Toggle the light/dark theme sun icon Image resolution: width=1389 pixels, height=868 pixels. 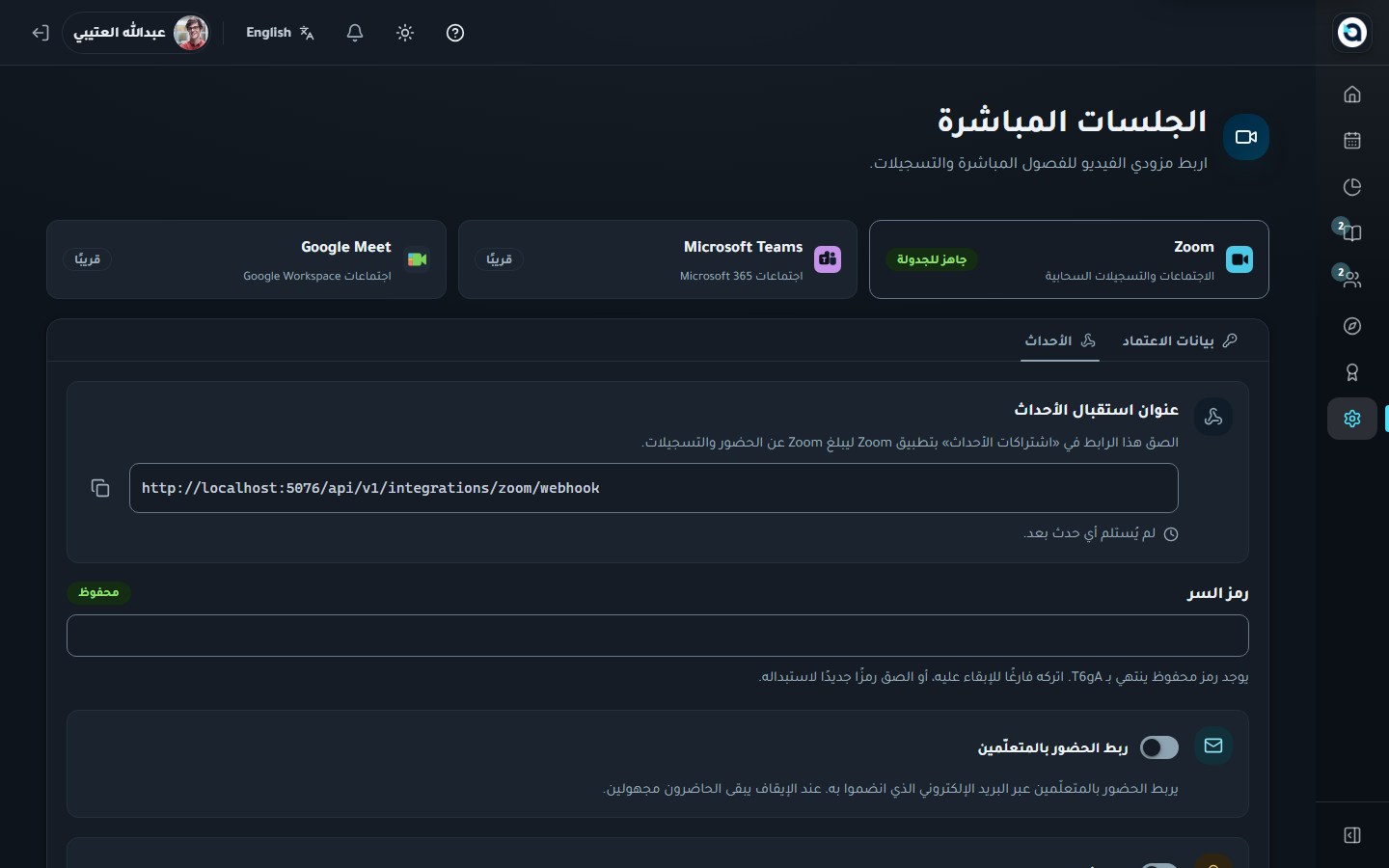(405, 33)
